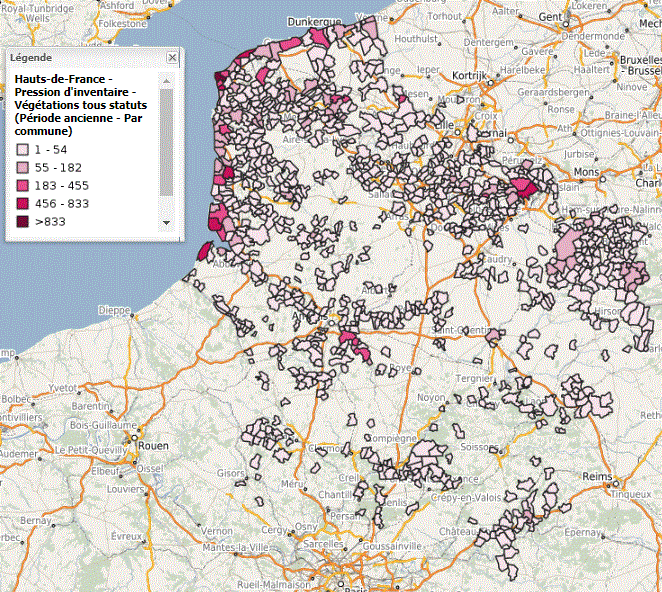Viewport: 662px width, 592px height.
Task: Select the 55 - 182 legend swatch
Action: click(21, 167)
